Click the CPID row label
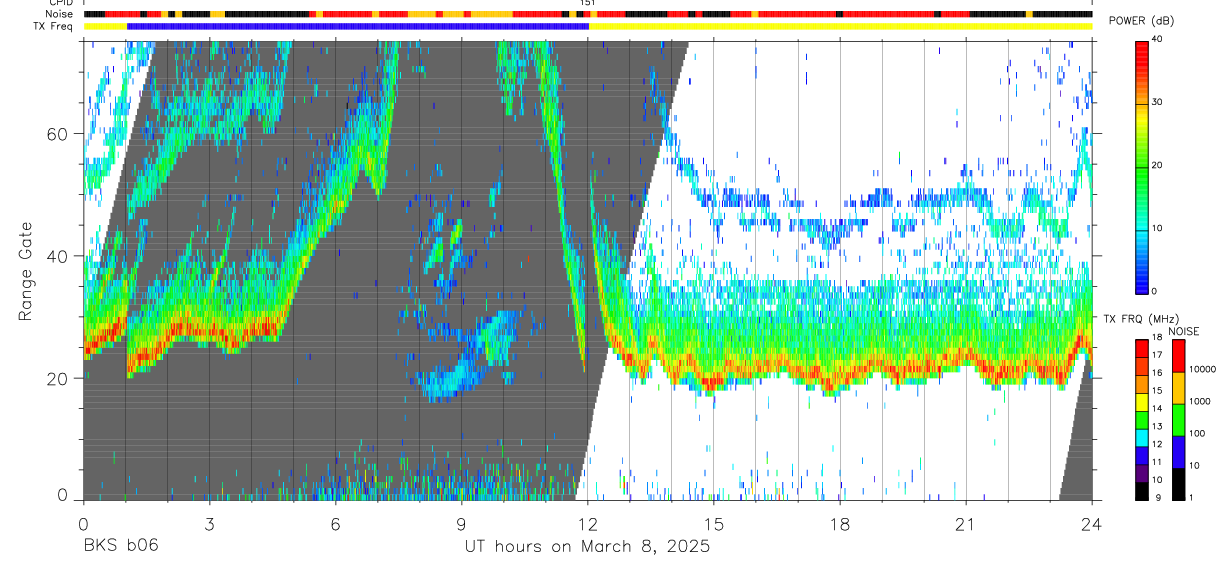 tap(60, 3)
